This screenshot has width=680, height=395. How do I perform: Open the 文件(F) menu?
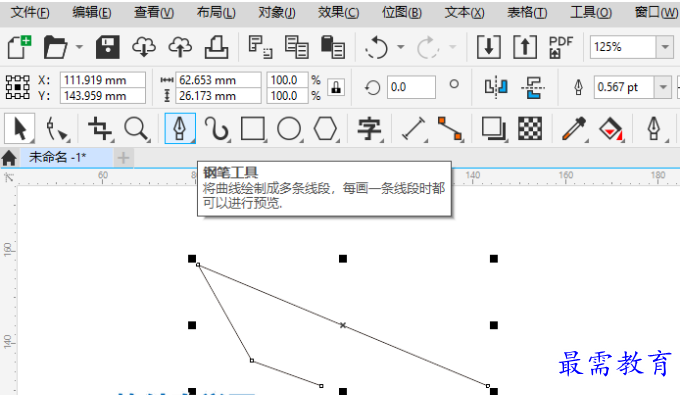click(30, 13)
